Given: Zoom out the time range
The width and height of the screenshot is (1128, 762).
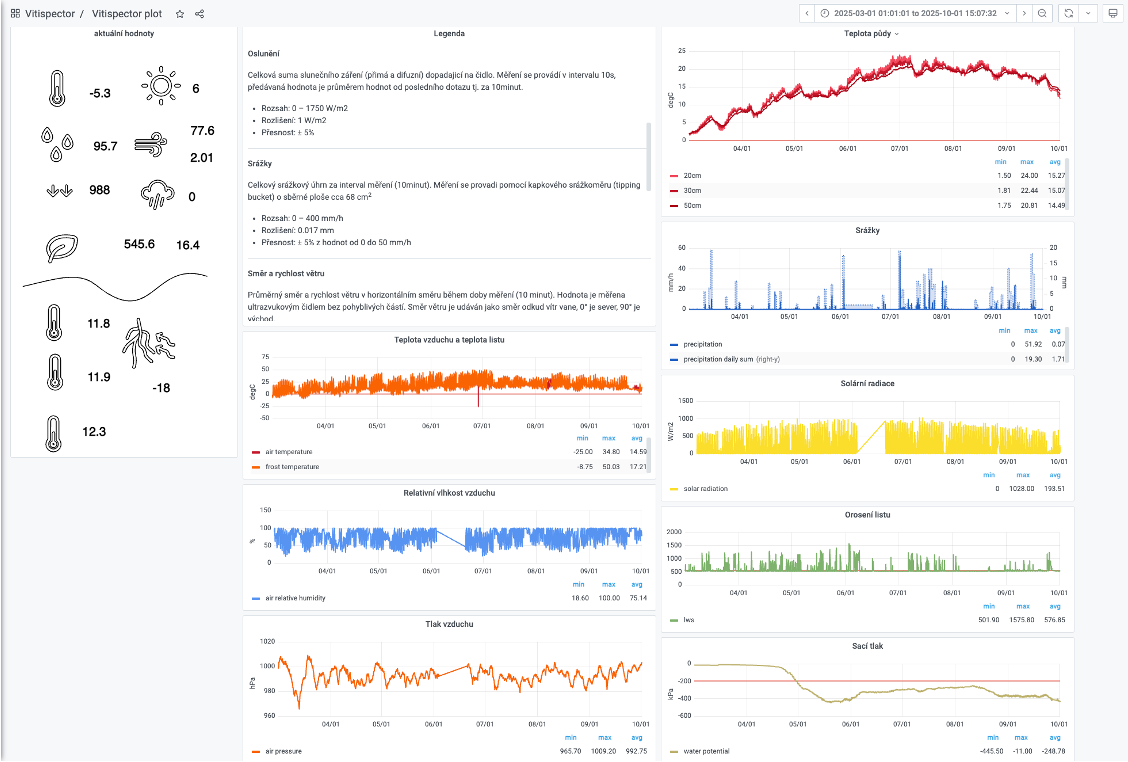Looking at the screenshot, I should pyautogui.click(x=1042, y=13).
